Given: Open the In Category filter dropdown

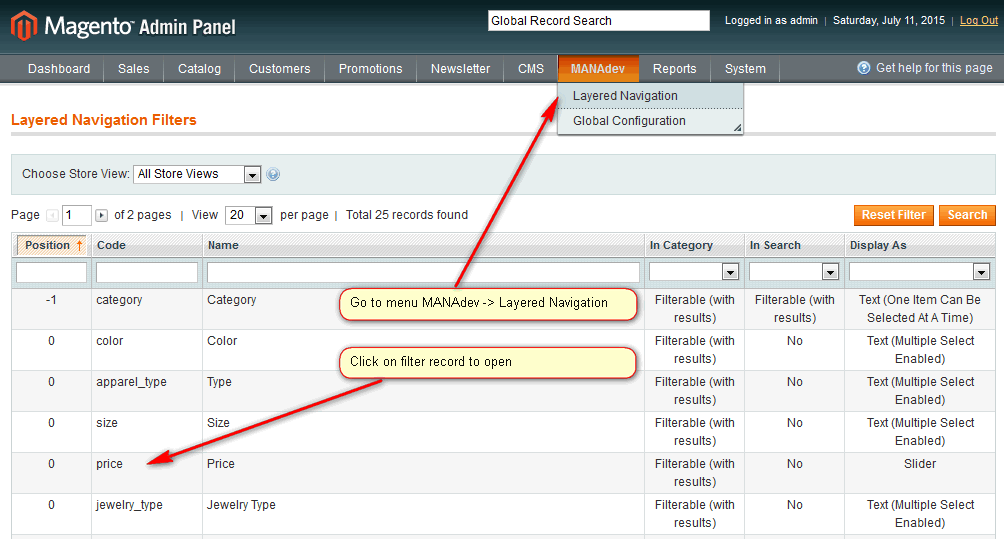Looking at the screenshot, I should pyautogui.click(x=694, y=272).
